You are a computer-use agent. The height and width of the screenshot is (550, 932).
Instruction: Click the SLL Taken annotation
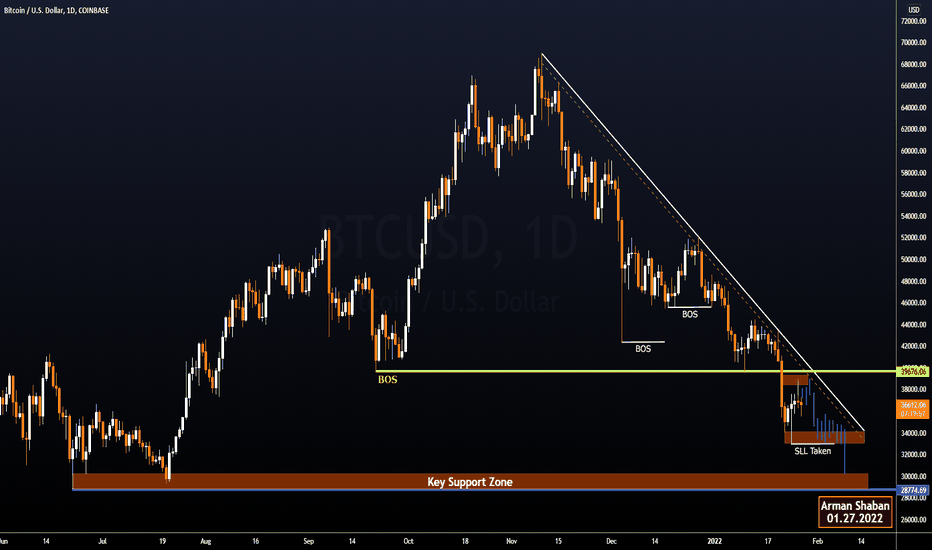[x=813, y=451]
